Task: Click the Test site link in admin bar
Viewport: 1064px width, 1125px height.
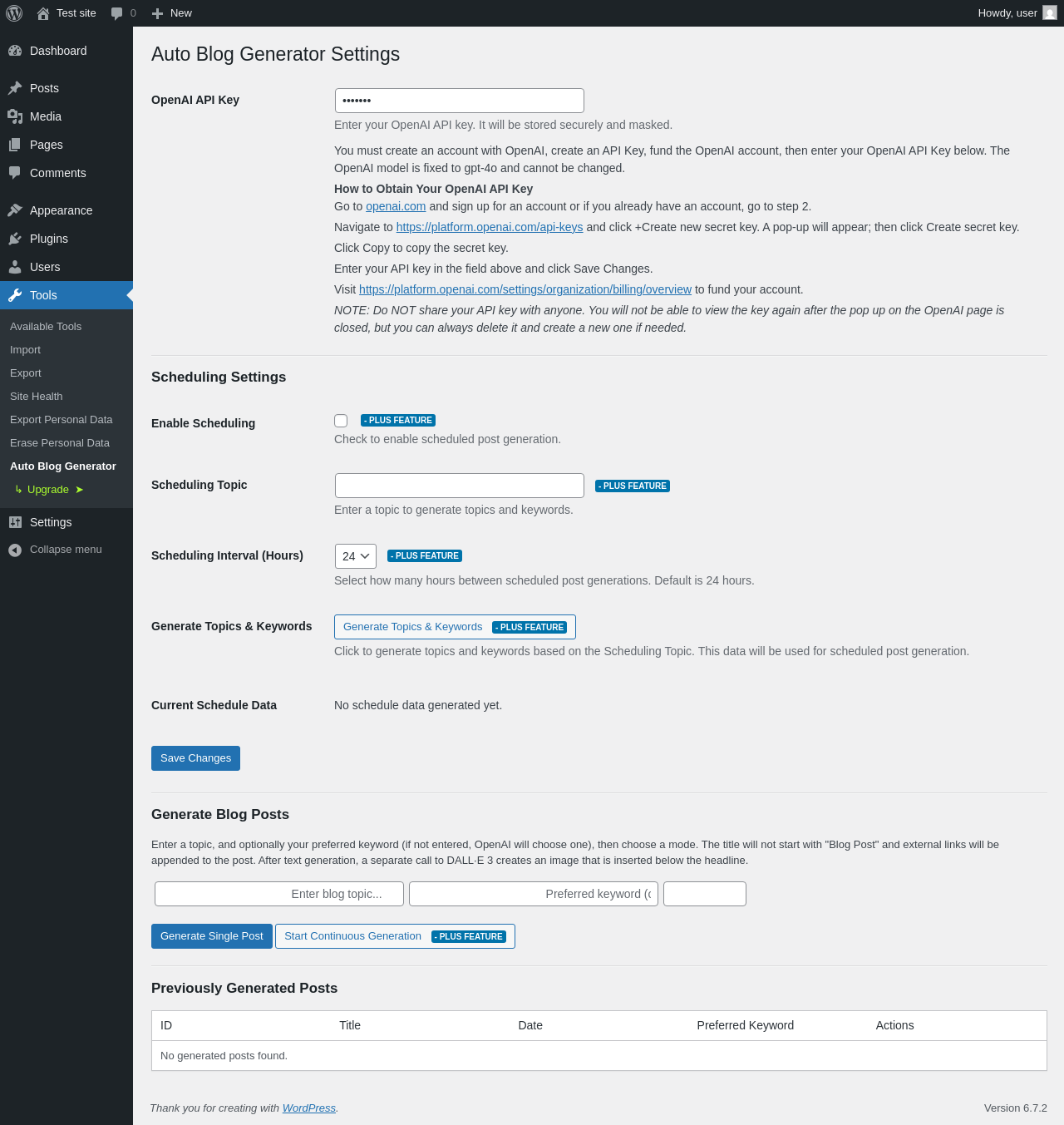Action: point(76,13)
